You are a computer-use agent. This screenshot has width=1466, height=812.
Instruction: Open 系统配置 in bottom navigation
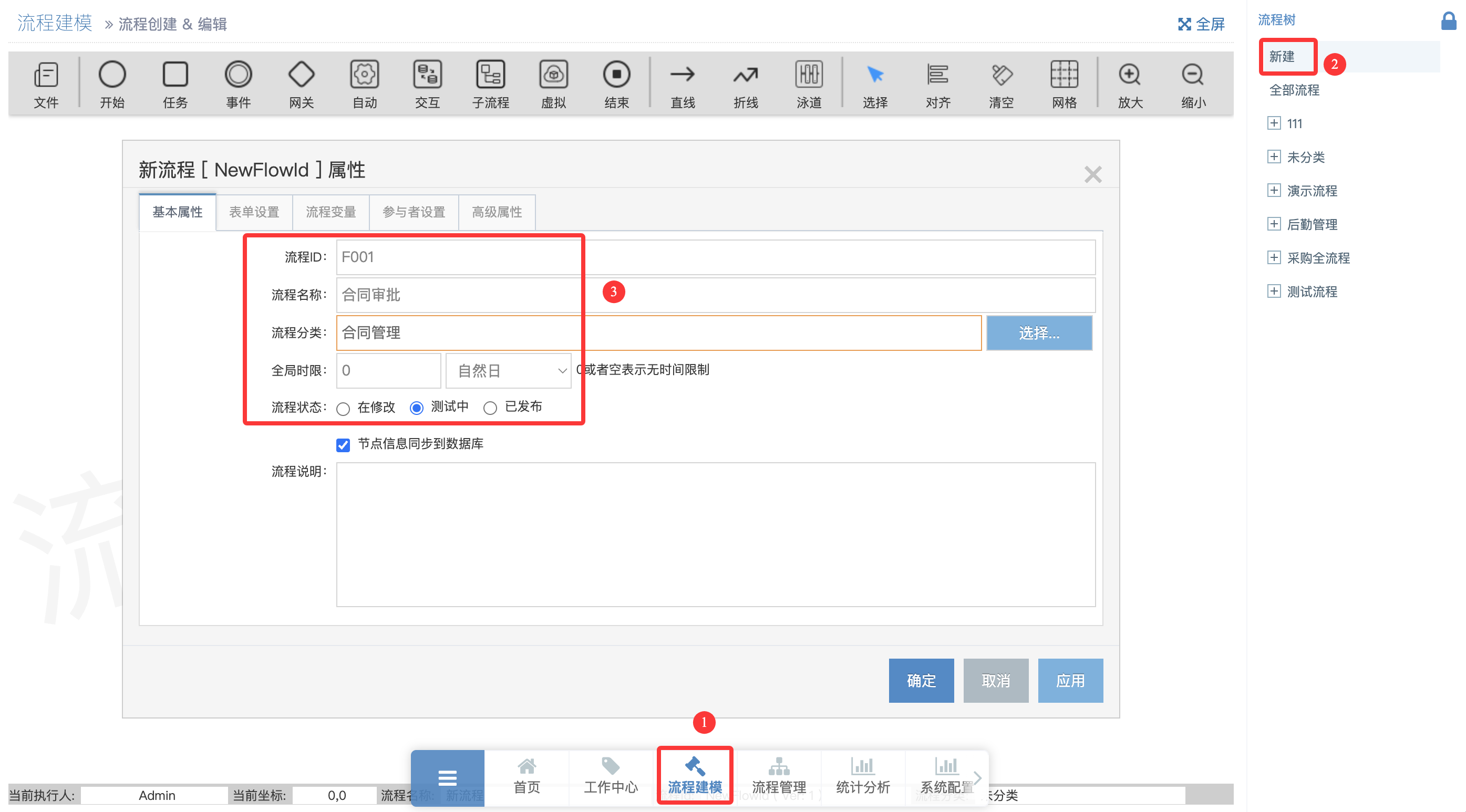947,776
